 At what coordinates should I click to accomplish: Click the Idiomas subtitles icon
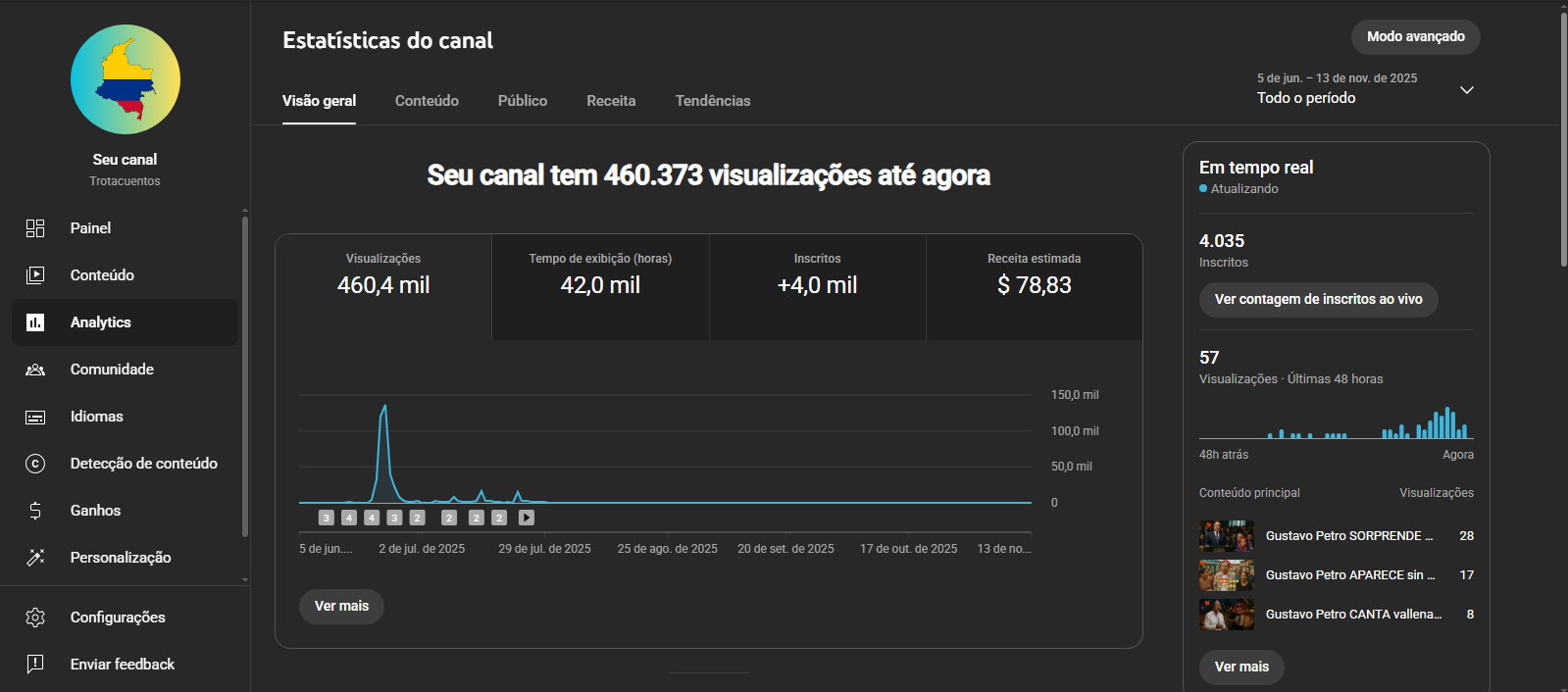point(35,417)
